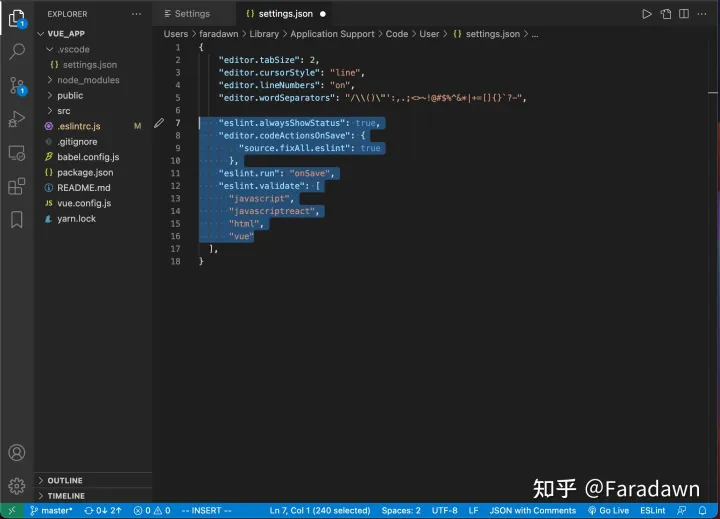Click line number 12 in gutter

[x=175, y=186]
